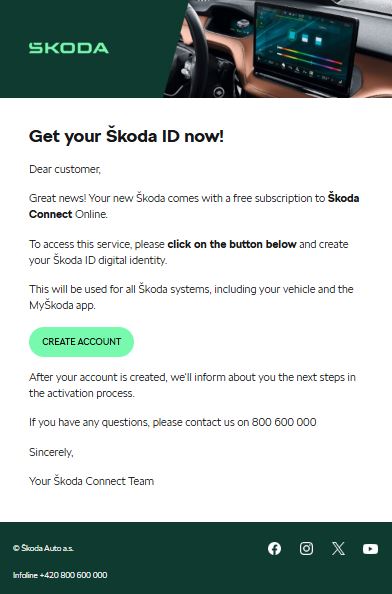This screenshot has height=594, width=392.
Task: Click the "MyŠkoda app." text
Action: pos(62,305)
